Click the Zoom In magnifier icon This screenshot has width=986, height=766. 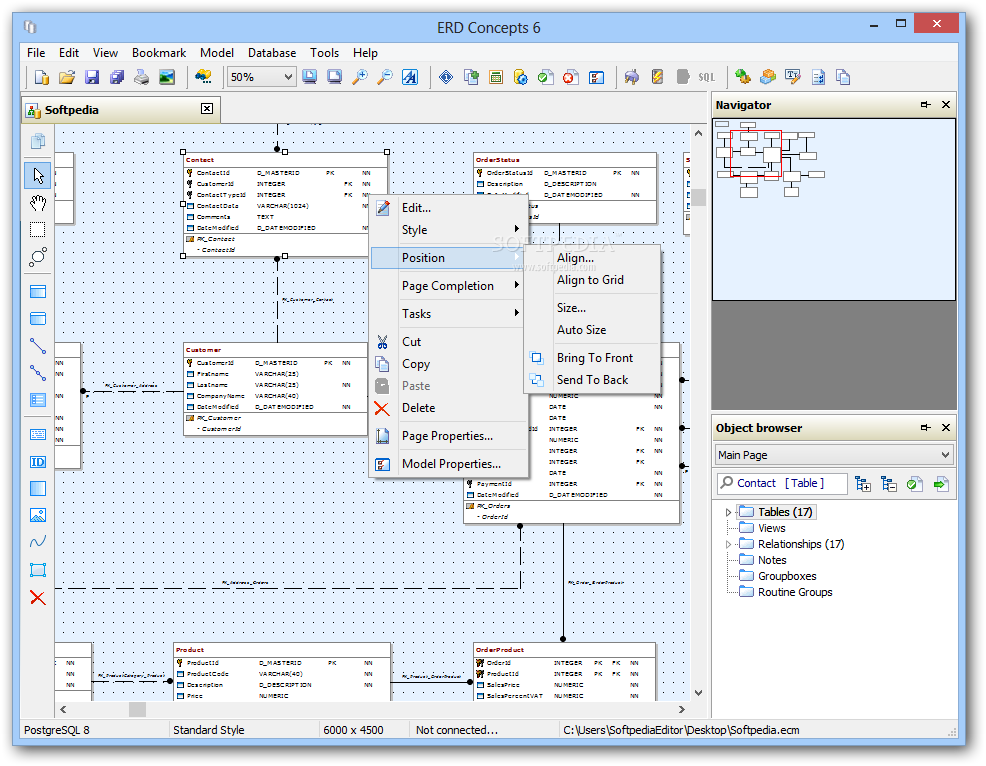pyautogui.click(x=360, y=77)
